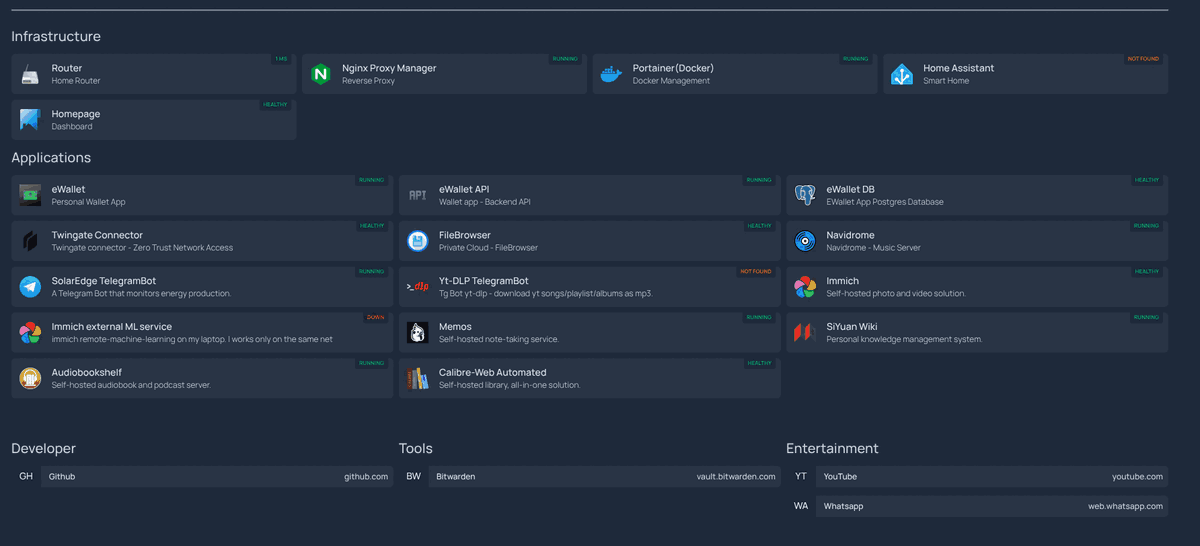Click the Router service icon
This screenshot has height=546, width=1200.
[30, 75]
